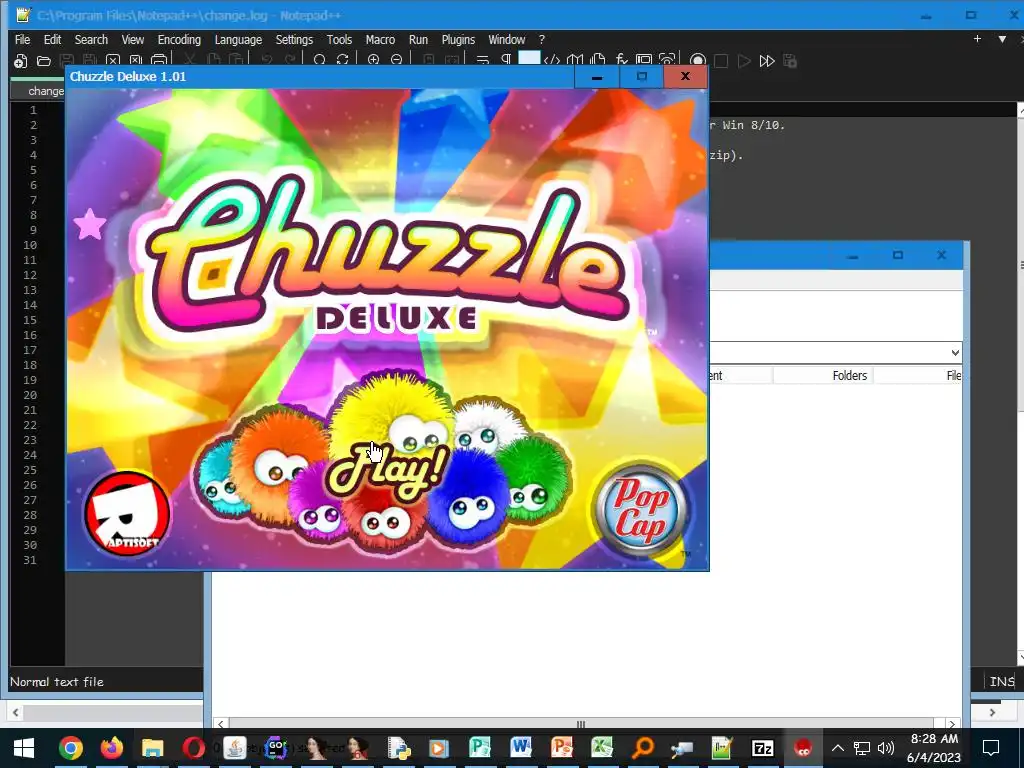Click the INS indicator in Notepad++ status bar
This screenshot has height=768, width=1024.
point(1001,682)
